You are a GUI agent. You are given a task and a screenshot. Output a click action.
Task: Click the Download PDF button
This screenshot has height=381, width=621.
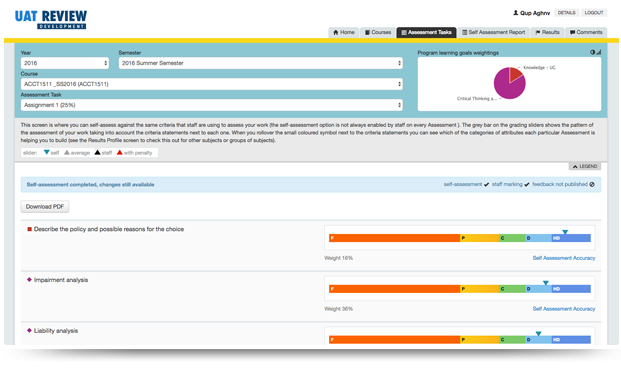pyautogui.click(x=45, y=207)
